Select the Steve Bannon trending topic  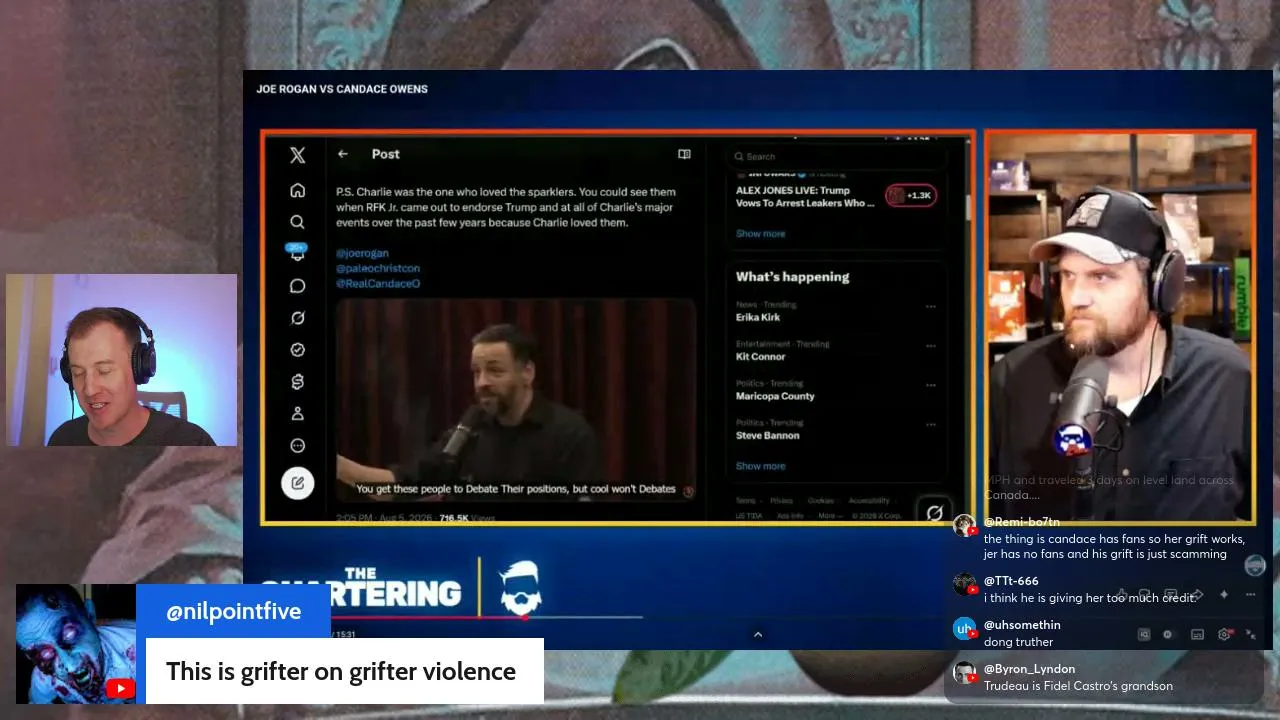(768, 435)
